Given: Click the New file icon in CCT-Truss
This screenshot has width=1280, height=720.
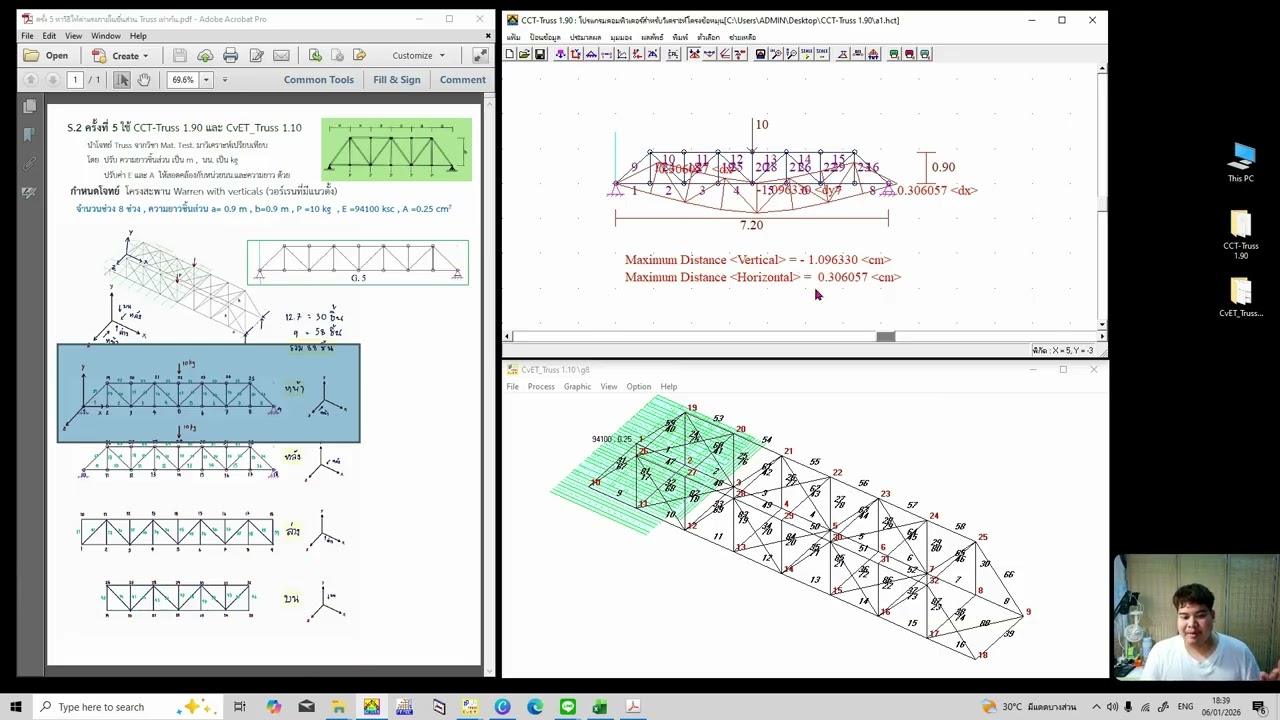Looking at the screenshot, I should coord(510,54).
